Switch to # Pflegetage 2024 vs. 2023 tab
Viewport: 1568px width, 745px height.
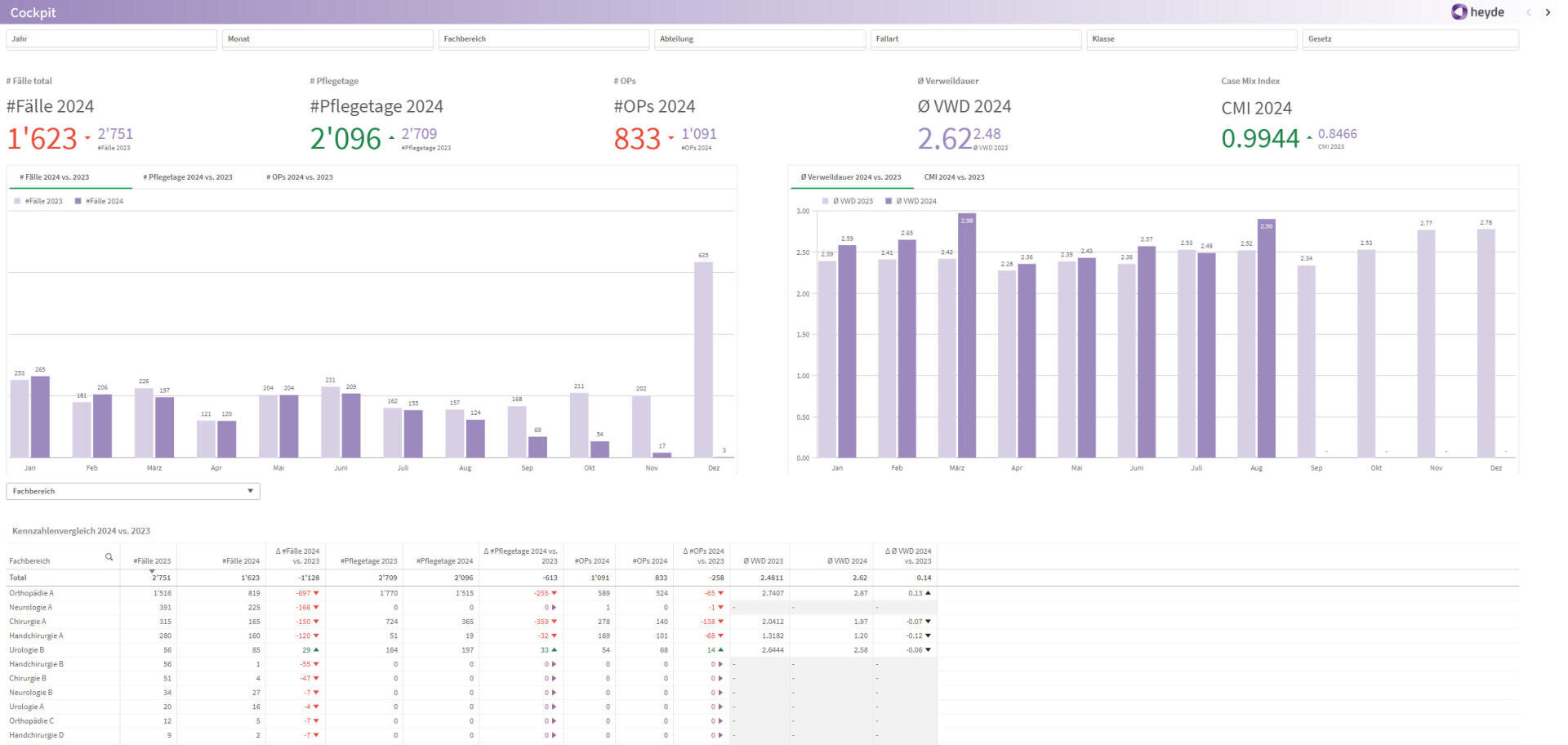pos(188,177)
